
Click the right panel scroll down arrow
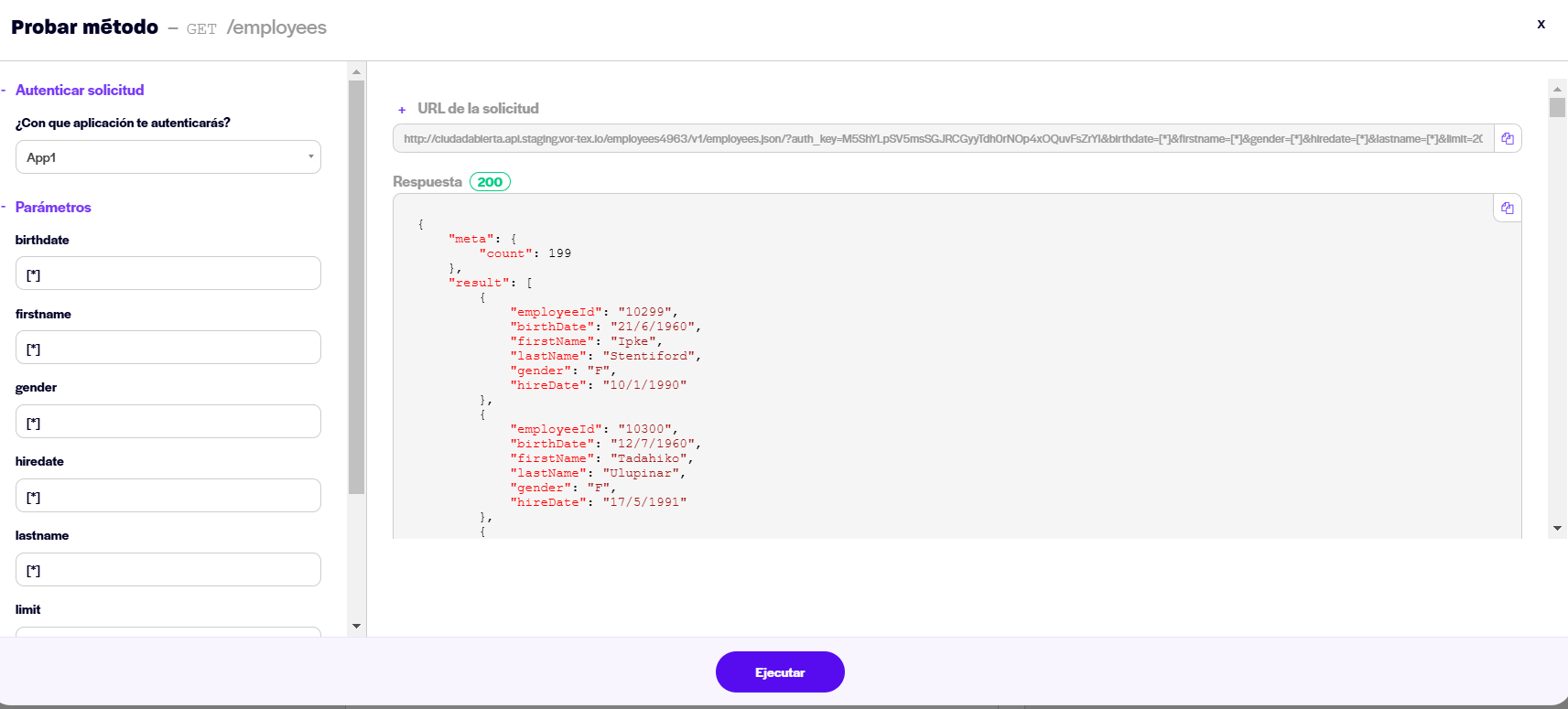pos(1557,529)
